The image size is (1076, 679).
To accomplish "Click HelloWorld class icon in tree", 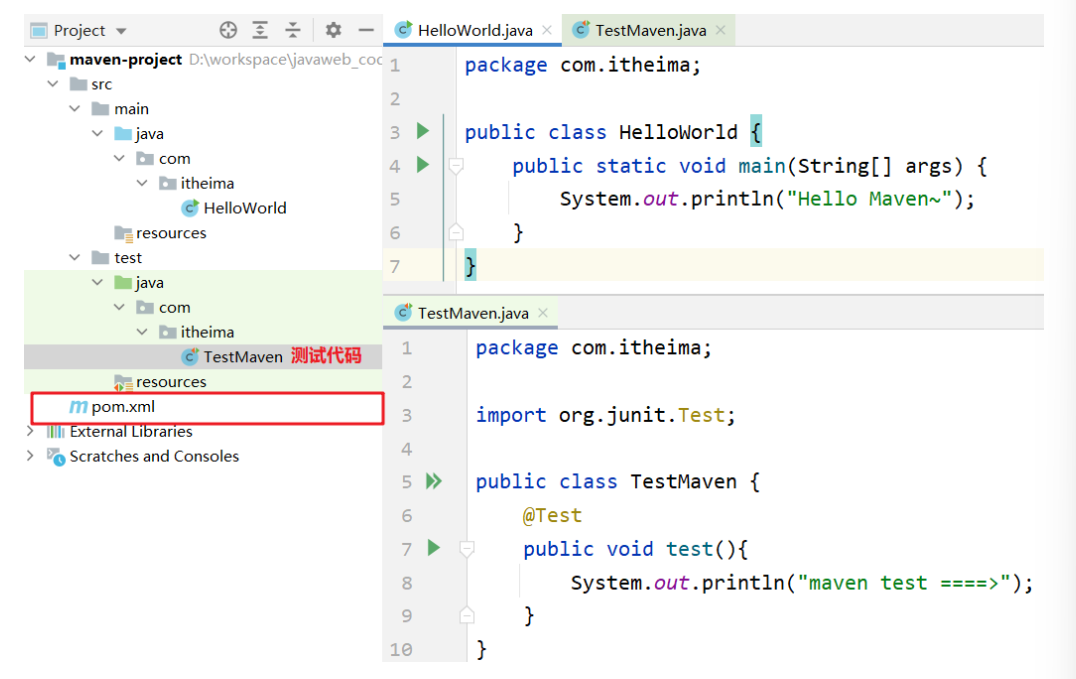I will pos(190,208).
